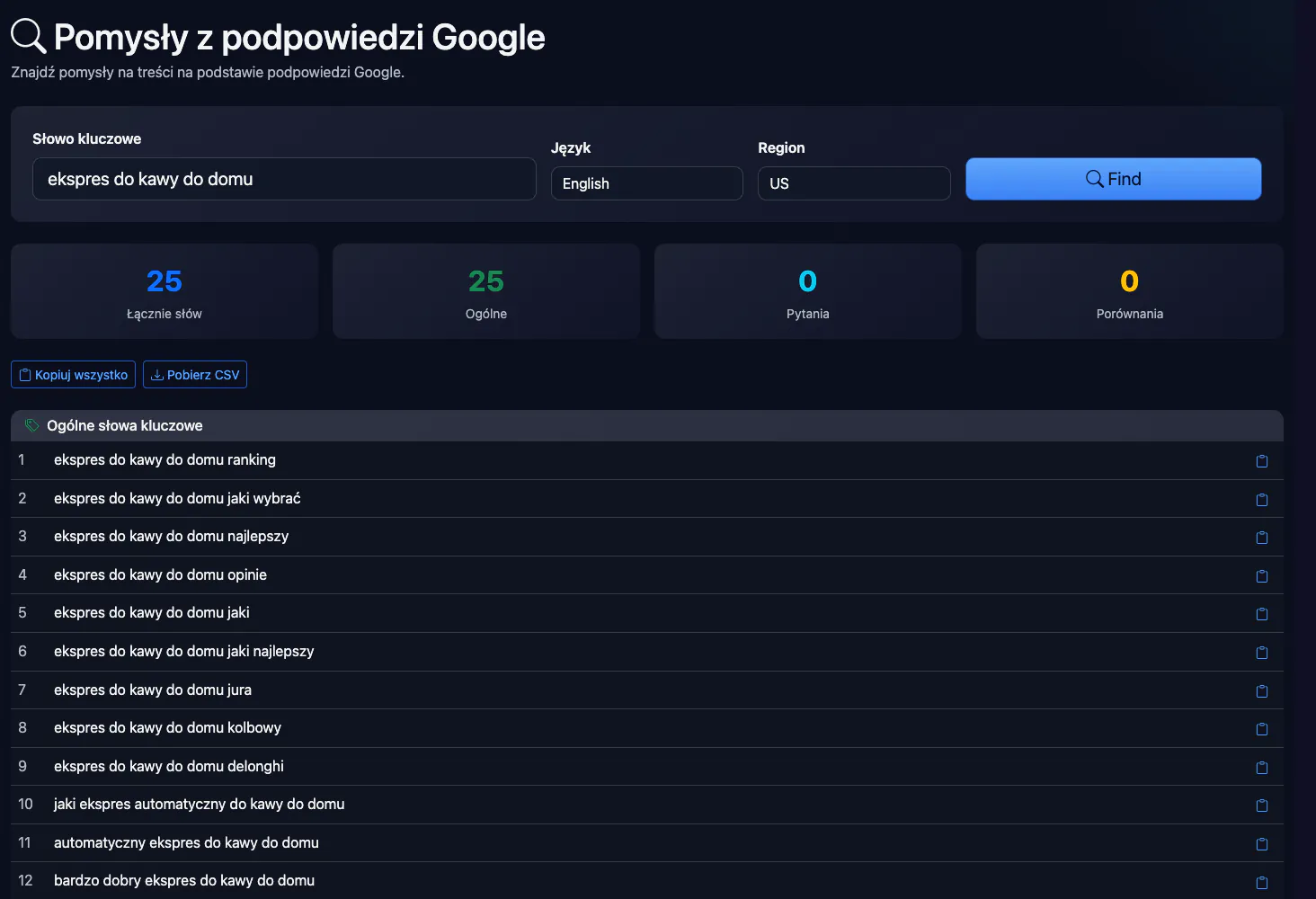Copy keyword 'ekspres do kawy do domu jaki wybrać'
The height and width of the screenshot is (899, 1316).
click(1262, 500)
